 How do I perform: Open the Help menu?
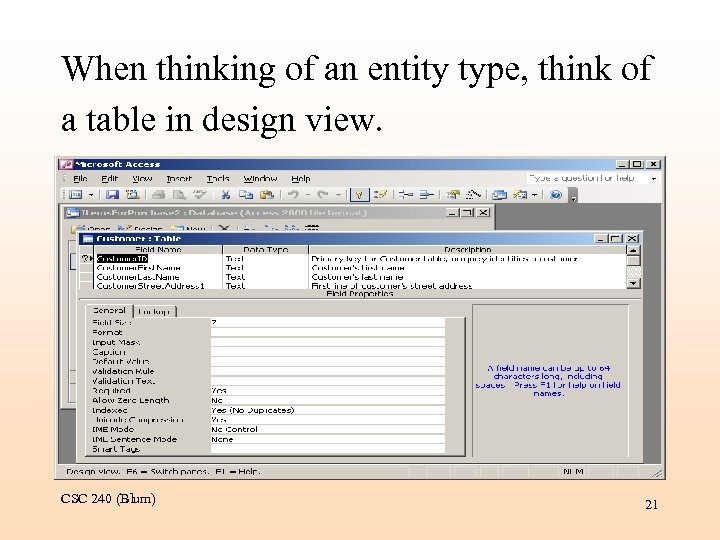click(x=301, y=179)
